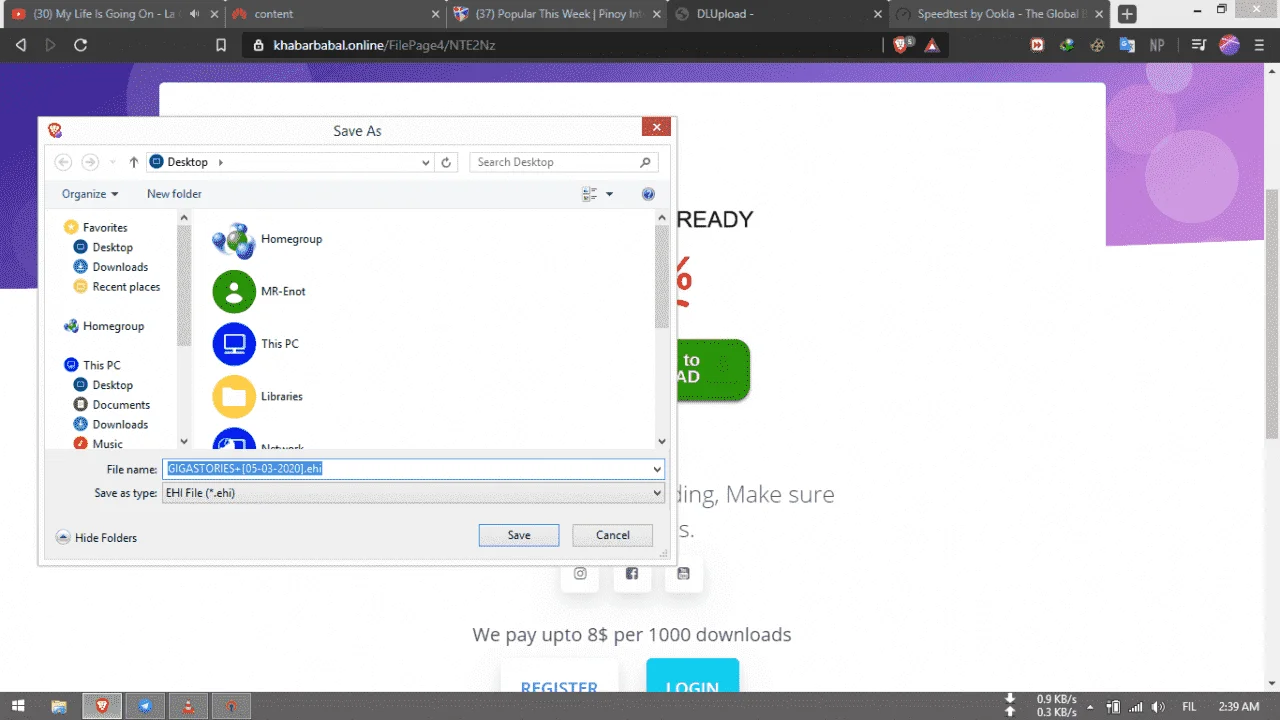The height and width of the screenshot is (720, 1280).
Task: Click the Save button
Action: pos(519,535)
